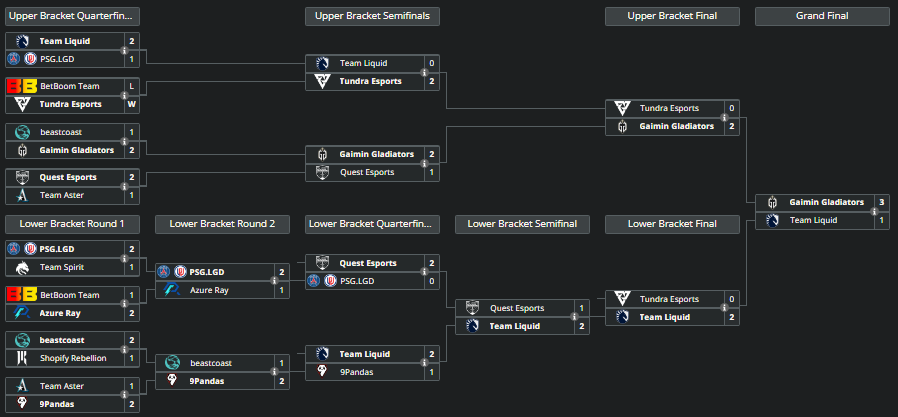Screen dimensions: 898x417
Task: Click the Grand Final round header
Action: point(822,16)
